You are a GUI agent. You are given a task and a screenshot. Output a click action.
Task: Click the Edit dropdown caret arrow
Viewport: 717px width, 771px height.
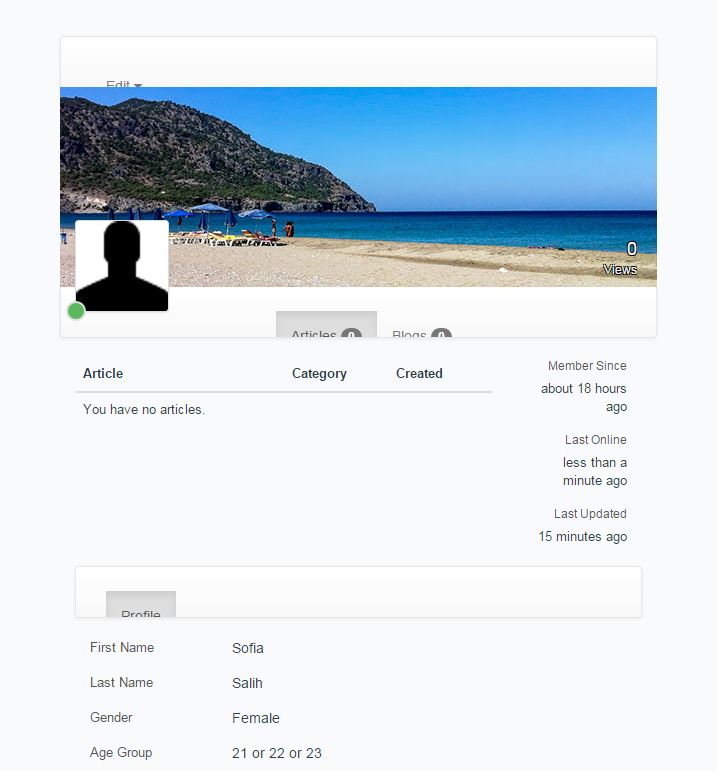tap(138, 86)
